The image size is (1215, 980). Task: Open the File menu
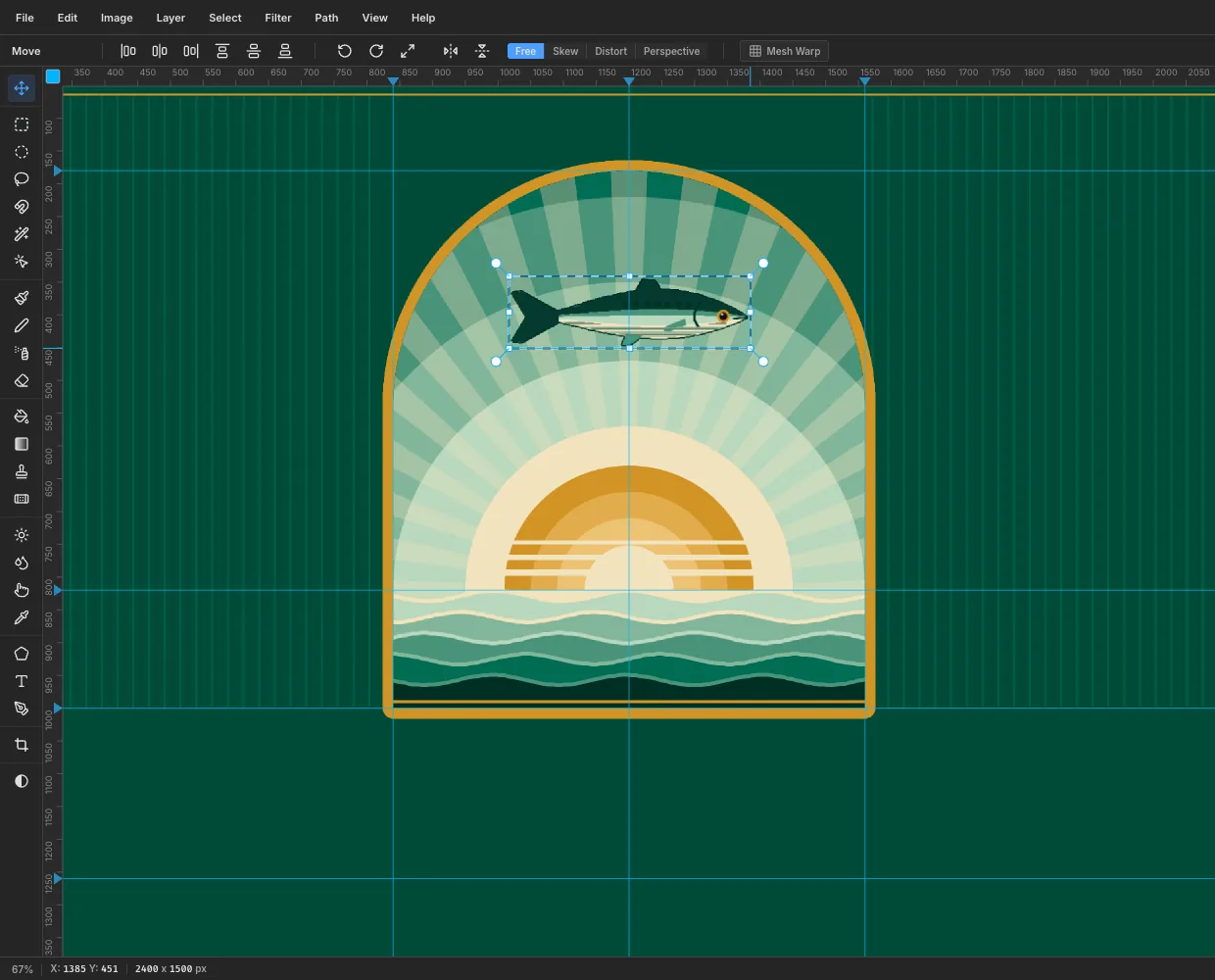[x=24, y=18]
